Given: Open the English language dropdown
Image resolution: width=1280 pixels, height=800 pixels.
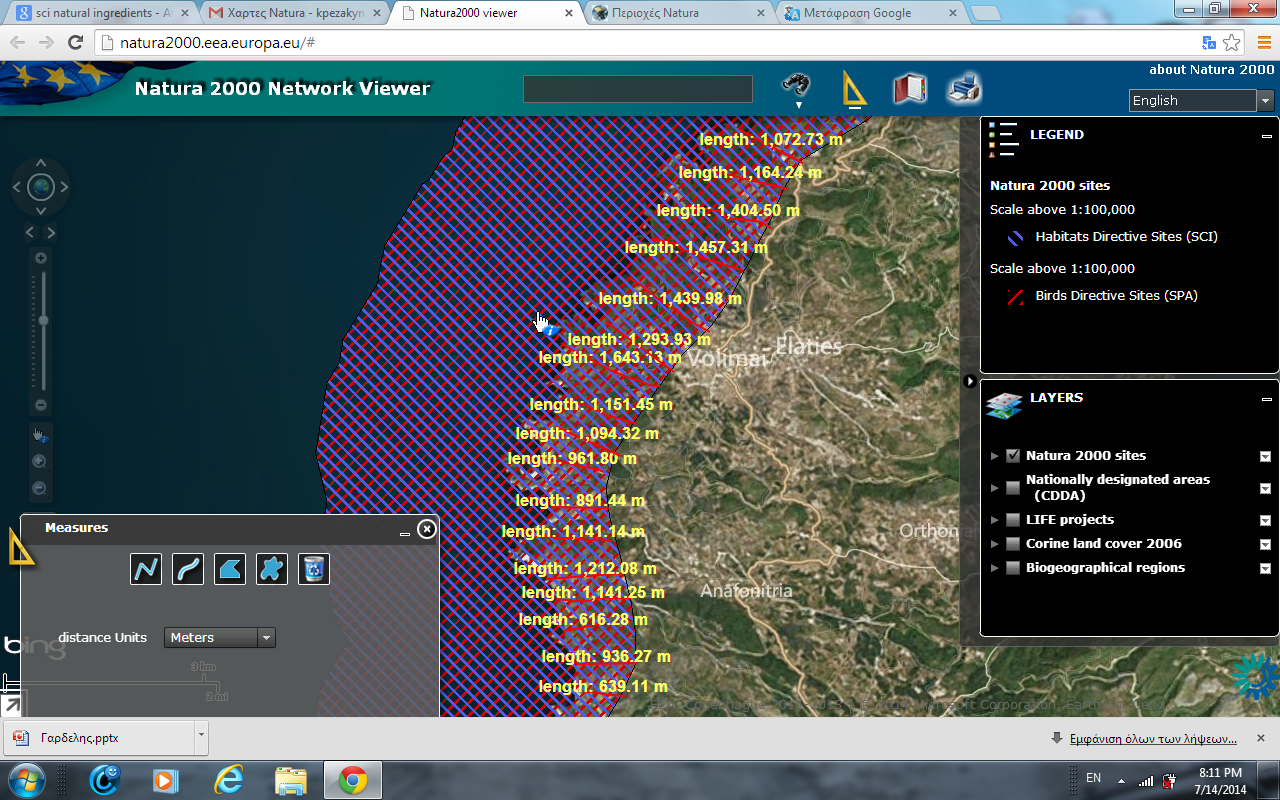Looking at the screenshot, I should click(1201, 100).
